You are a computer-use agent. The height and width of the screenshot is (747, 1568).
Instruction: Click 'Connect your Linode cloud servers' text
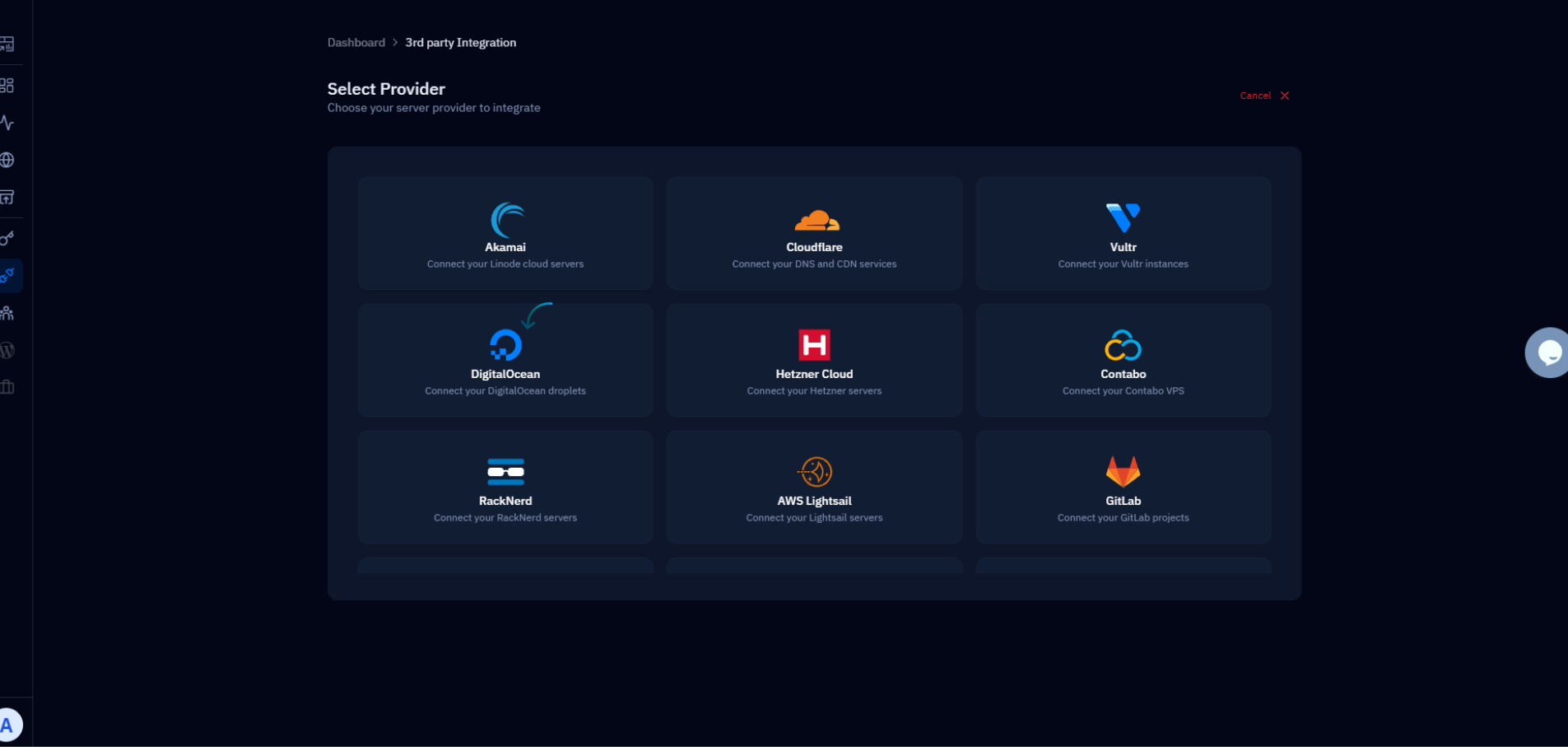(505, 264)
